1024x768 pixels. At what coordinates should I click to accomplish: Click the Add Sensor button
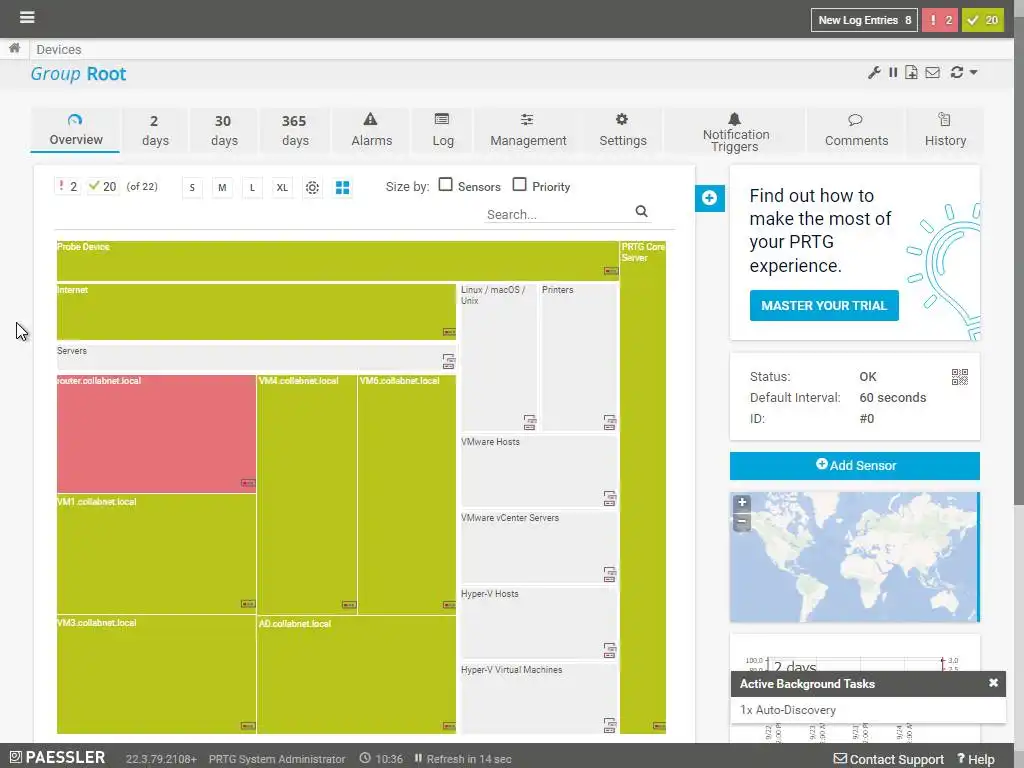855,466
